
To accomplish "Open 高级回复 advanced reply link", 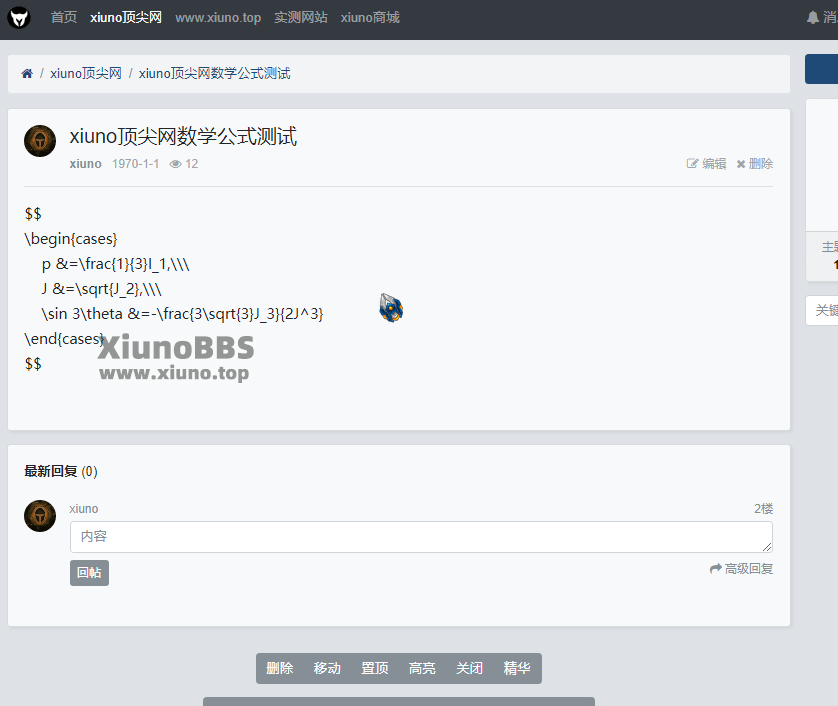I will [741, 569].
